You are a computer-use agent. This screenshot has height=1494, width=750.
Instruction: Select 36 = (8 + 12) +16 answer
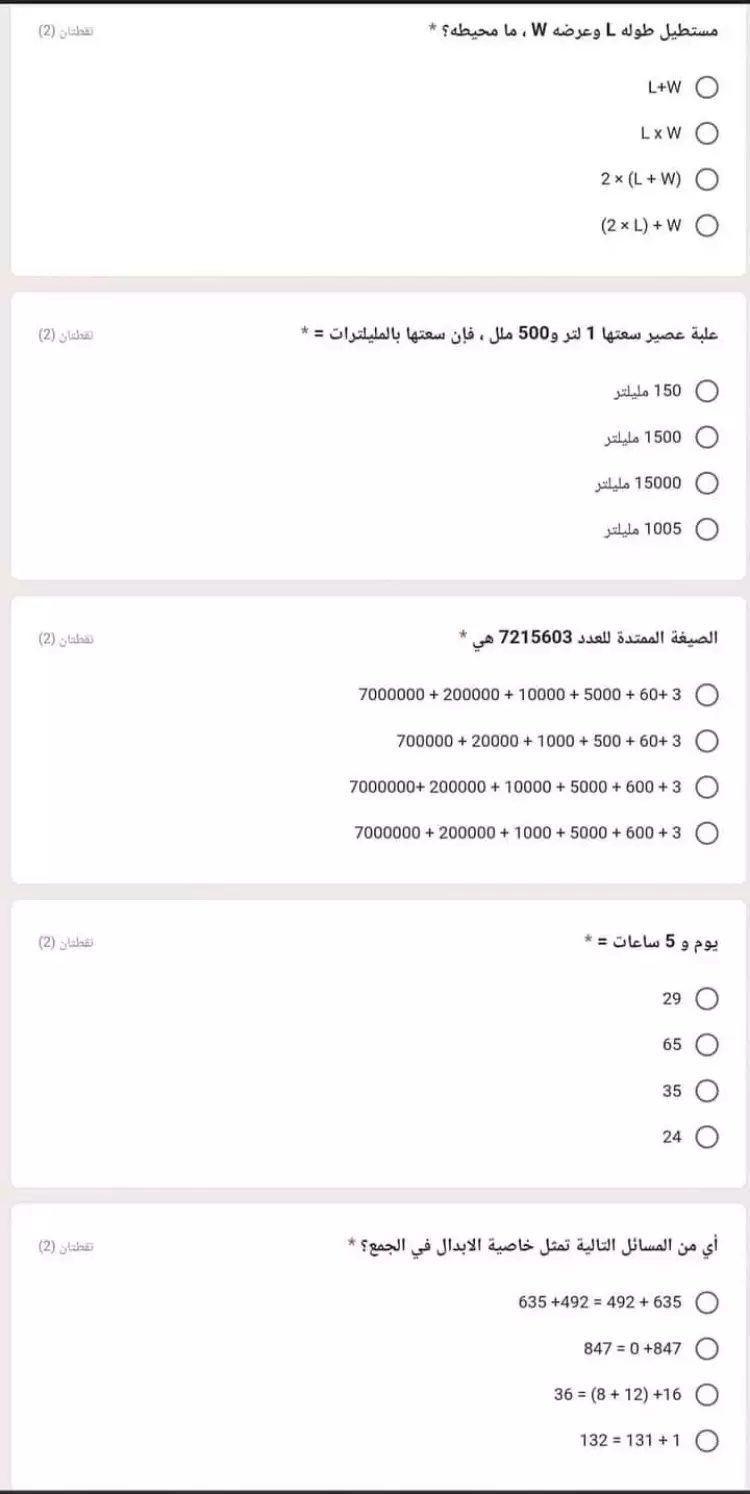[706, 1395]
